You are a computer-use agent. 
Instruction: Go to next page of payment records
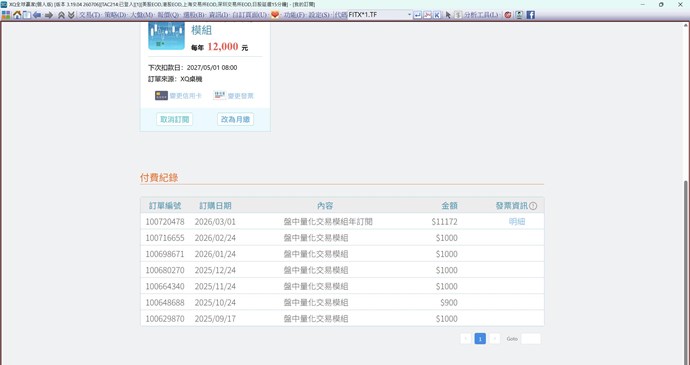(495, 339)
